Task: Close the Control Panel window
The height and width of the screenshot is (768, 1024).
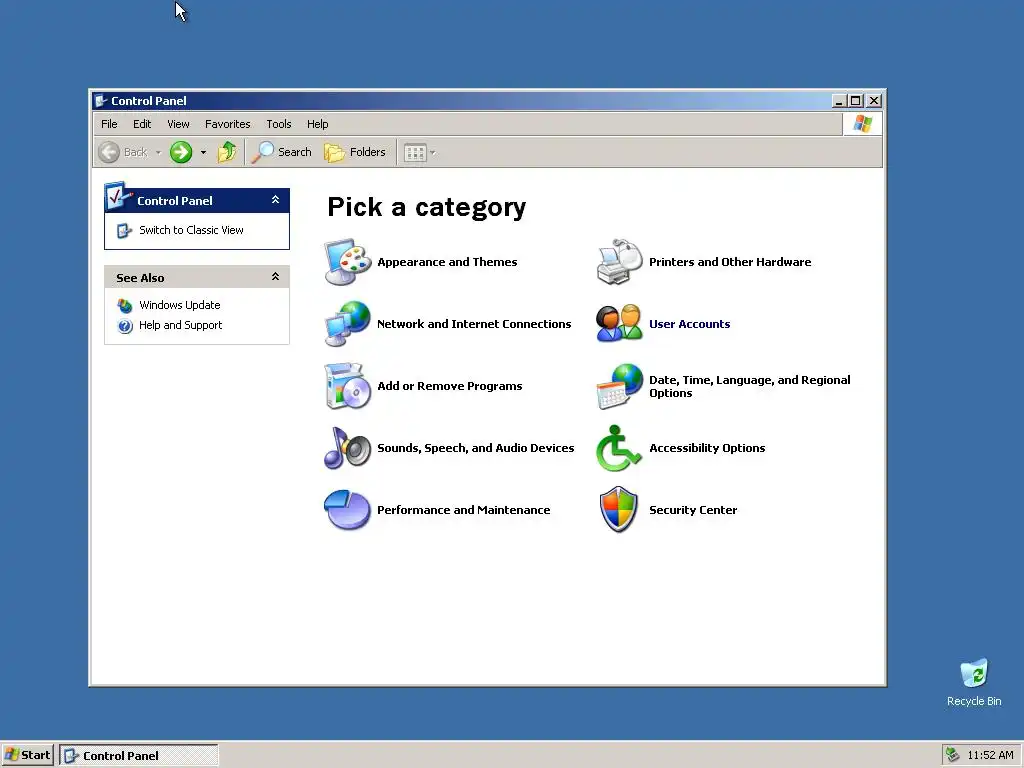Action: (874, 101)
